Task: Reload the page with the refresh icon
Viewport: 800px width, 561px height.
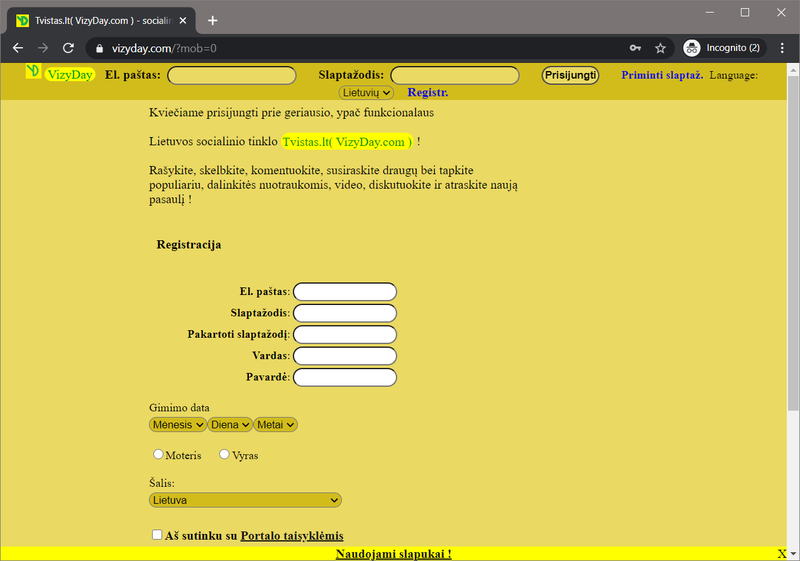Action: [68, 48]
